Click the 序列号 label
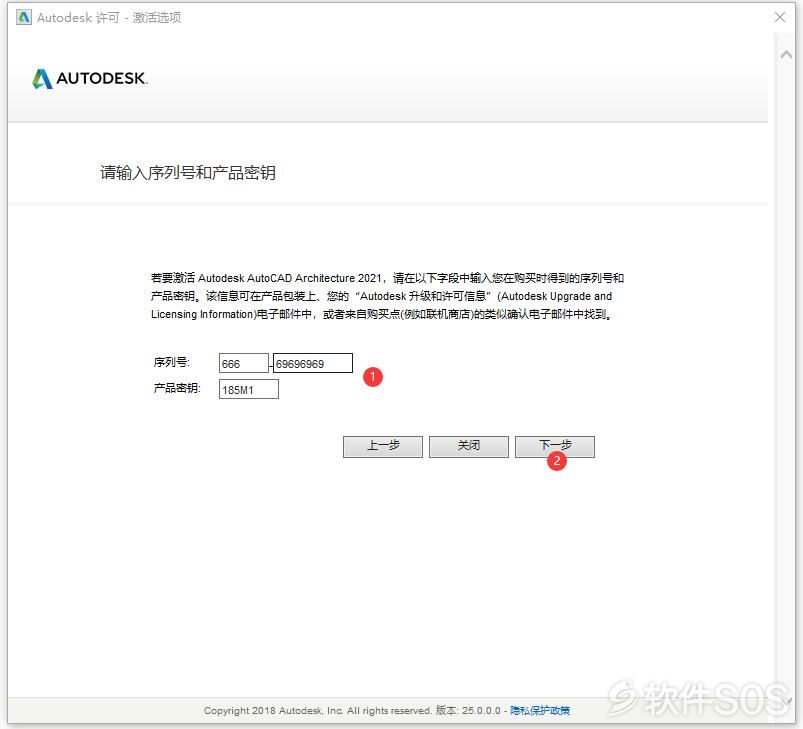The image size is (803, 729). point(172,362)
